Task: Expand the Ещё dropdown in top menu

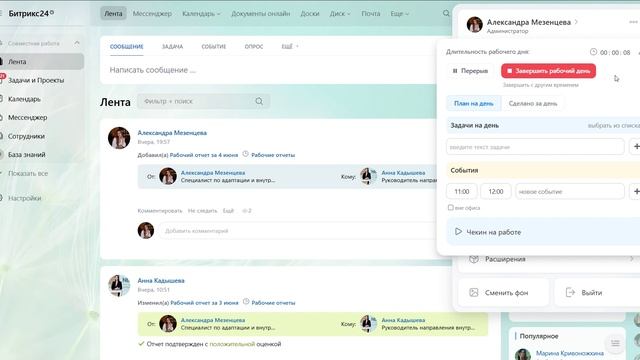Action: click(x=407, y=14)
